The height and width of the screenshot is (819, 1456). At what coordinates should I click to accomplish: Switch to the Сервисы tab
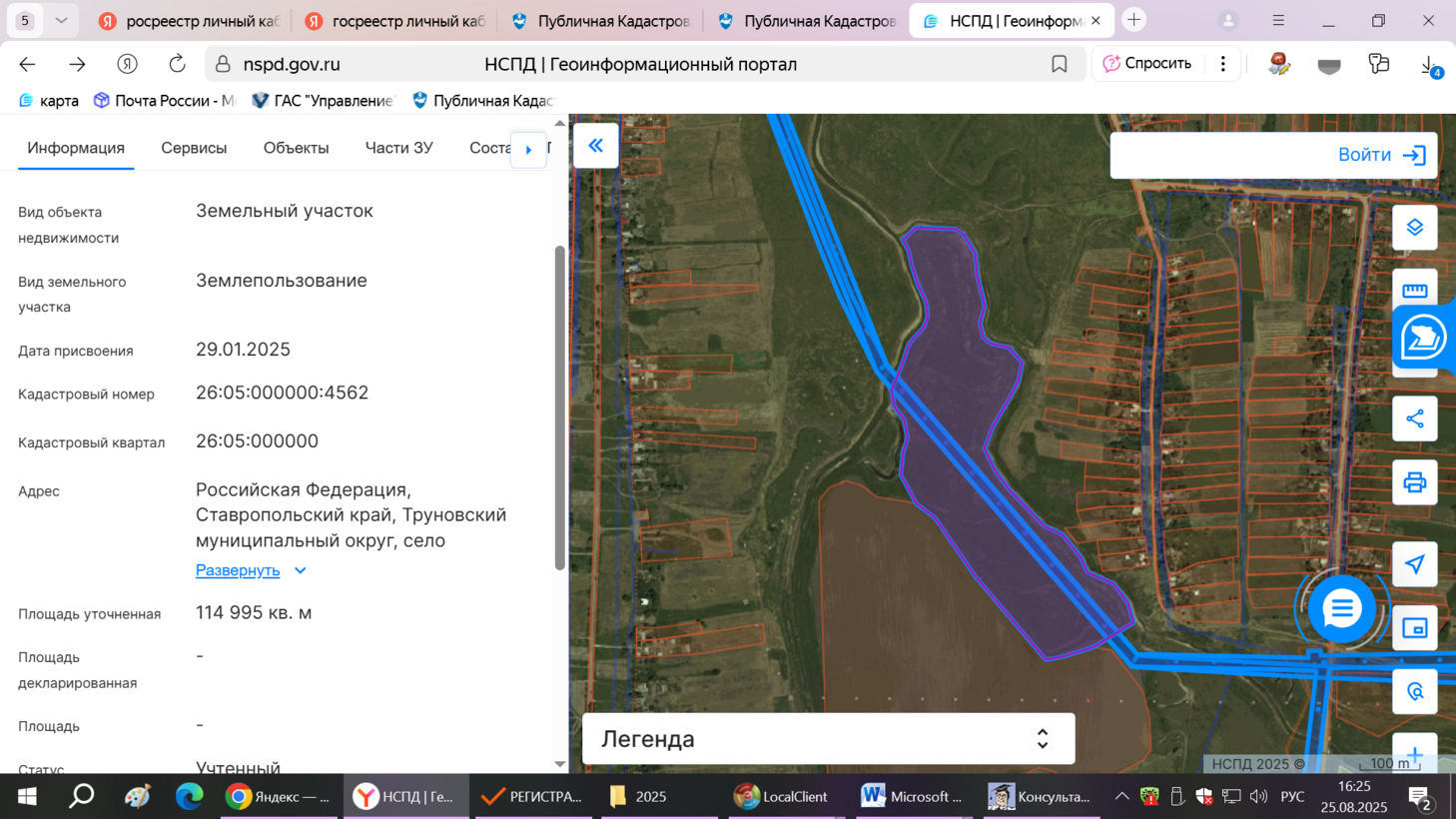pos(194,148)
